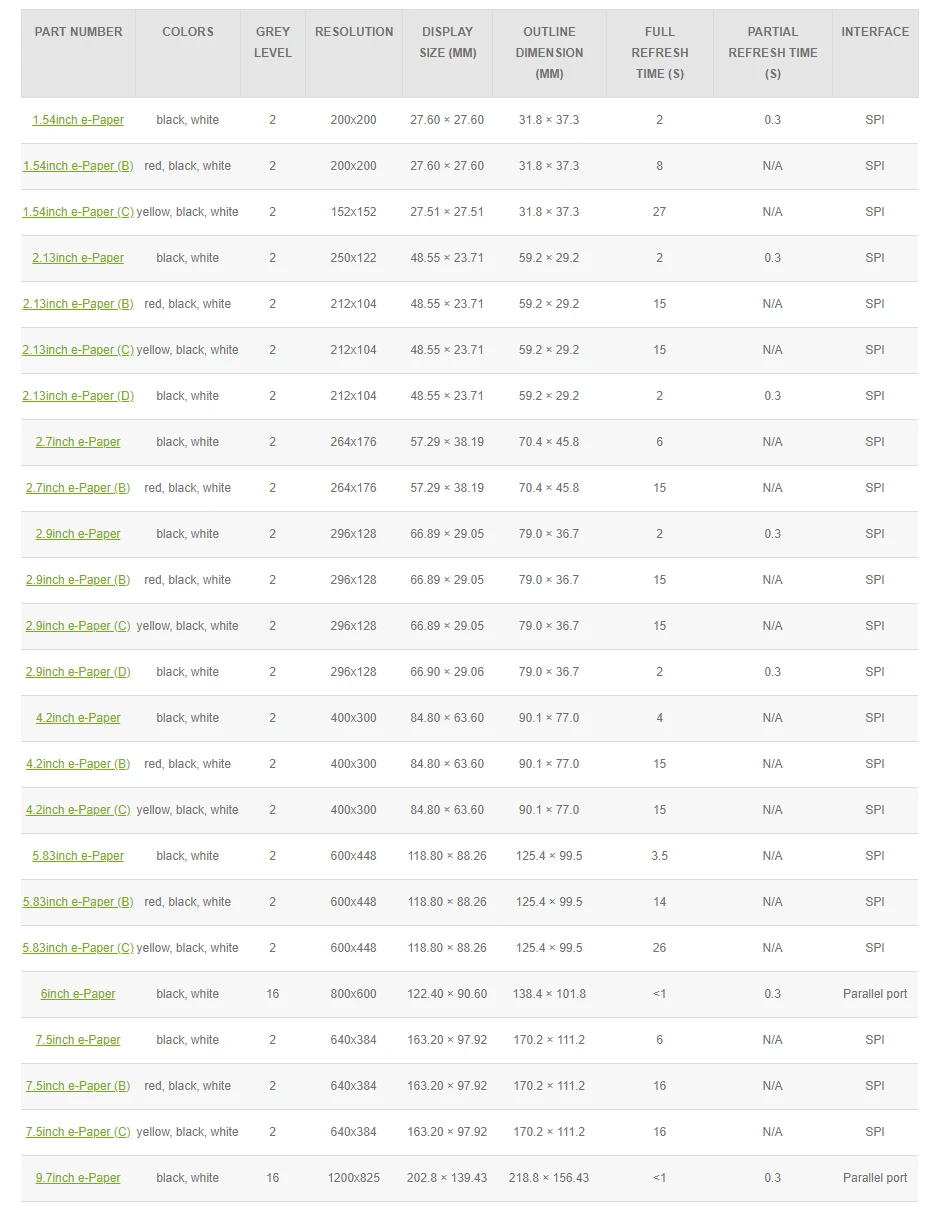Select the RESOLUTION column header
The height and width of the screenshot is (1210, 929).
pos(354,32)
